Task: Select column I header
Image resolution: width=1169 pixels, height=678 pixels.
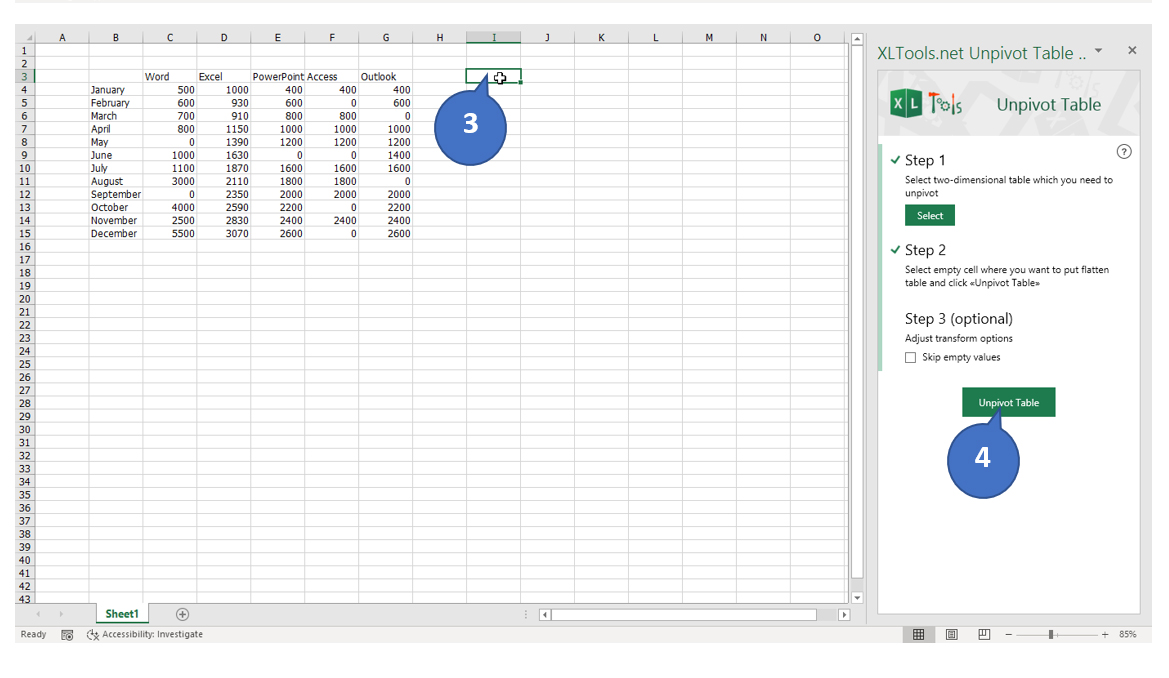Action: point(494,37)
